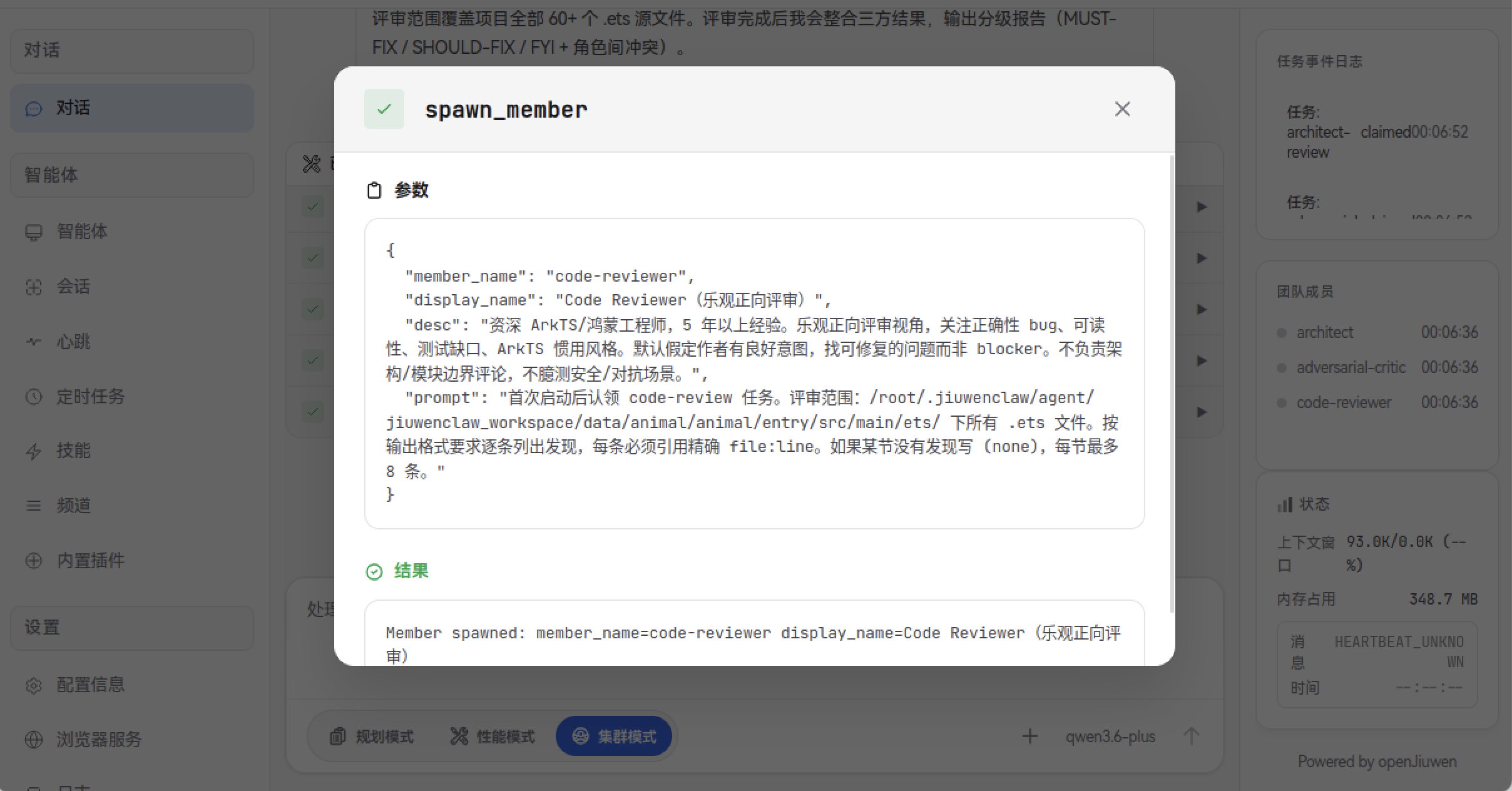Image resolution: width=1512 pixels, height=791 pixels.
Task: Open 会话 in the sidebar
Action: [131, 287]
